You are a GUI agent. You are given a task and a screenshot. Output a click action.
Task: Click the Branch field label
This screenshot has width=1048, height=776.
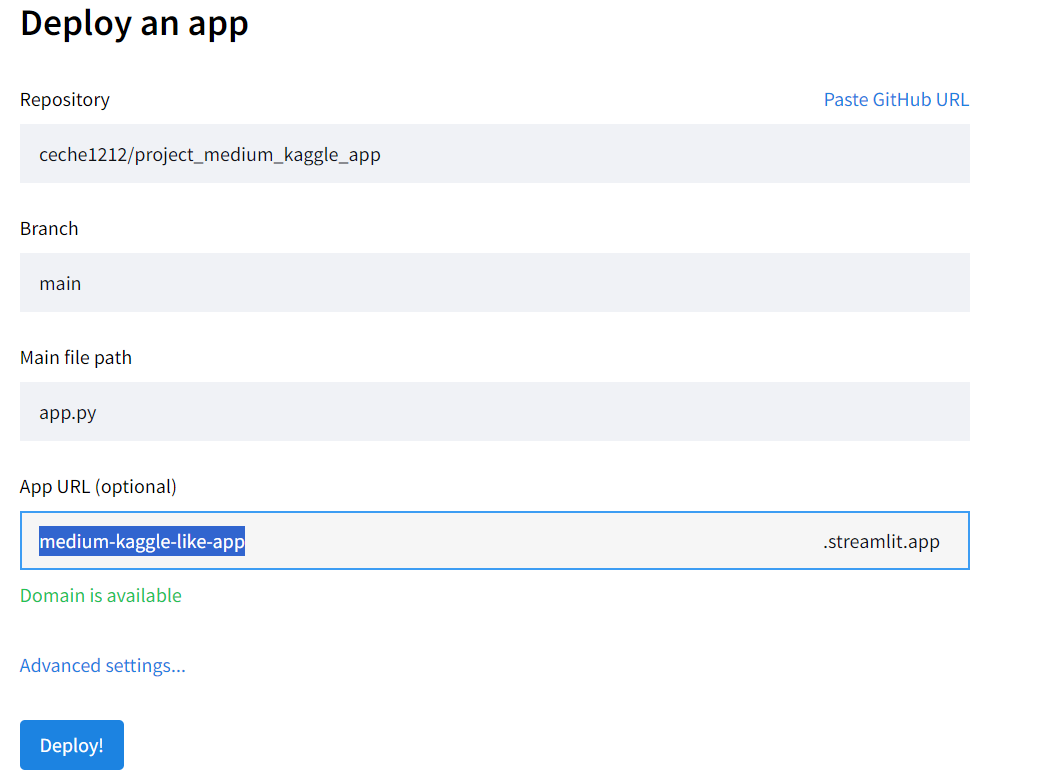(x=49, y=229)
